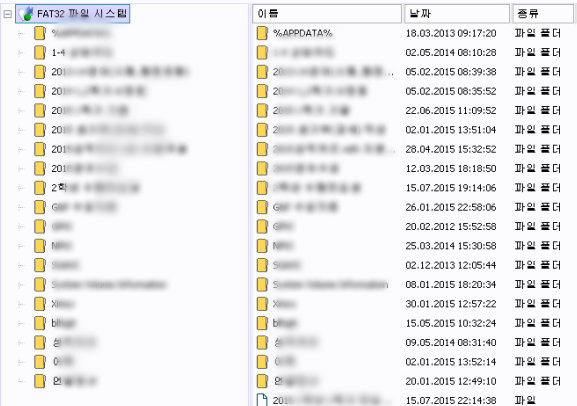The width and height of the screenshot is (577, 406).
Task: Open the %APPDATA% folder name in list
Action: tap(302, 33)
